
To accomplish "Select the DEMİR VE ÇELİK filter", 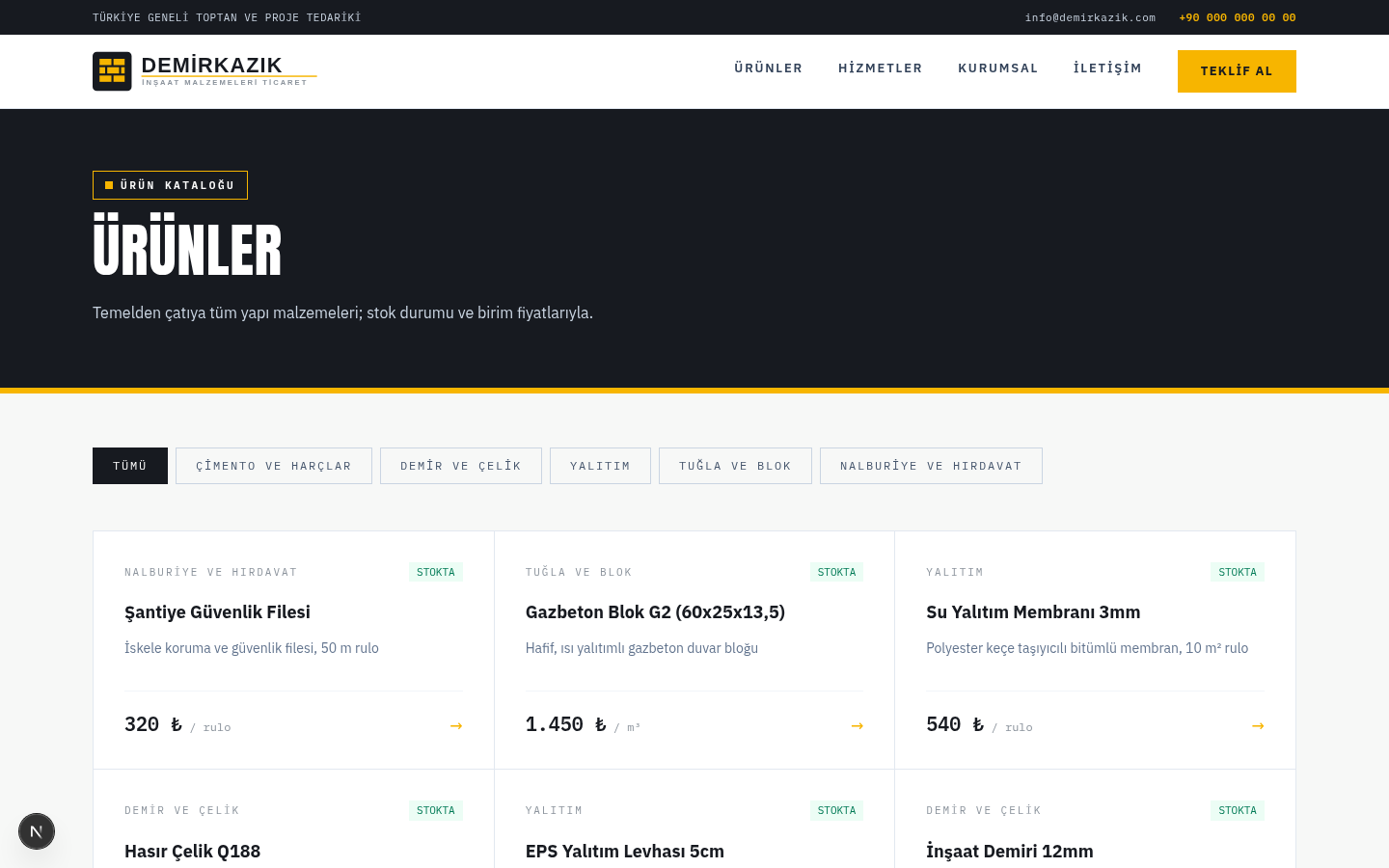I will point(461,466).
